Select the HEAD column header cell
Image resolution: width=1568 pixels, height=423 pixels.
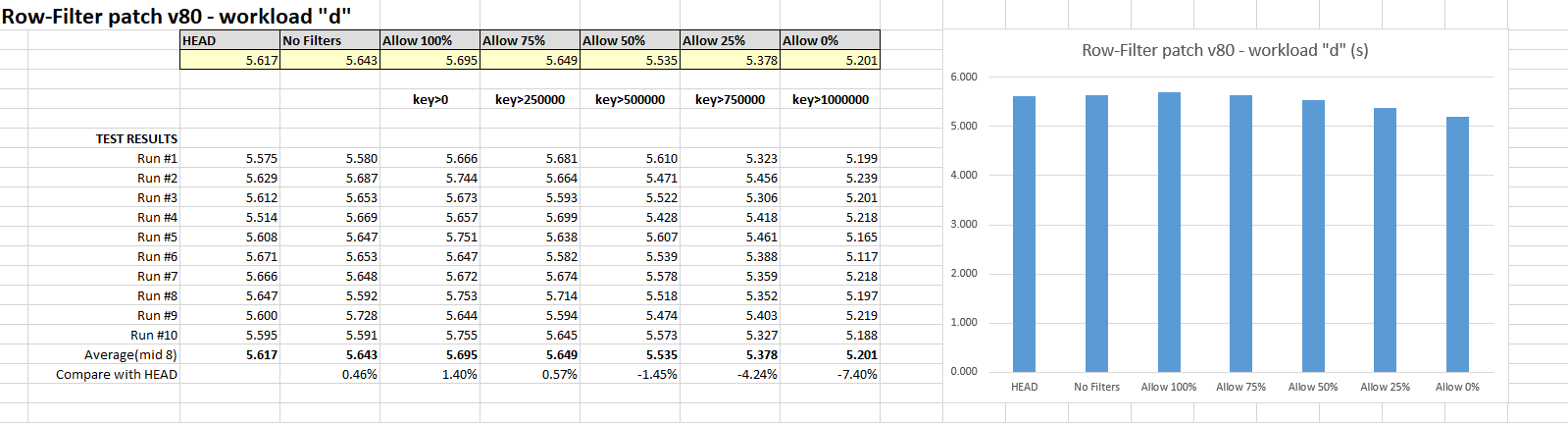229,40
